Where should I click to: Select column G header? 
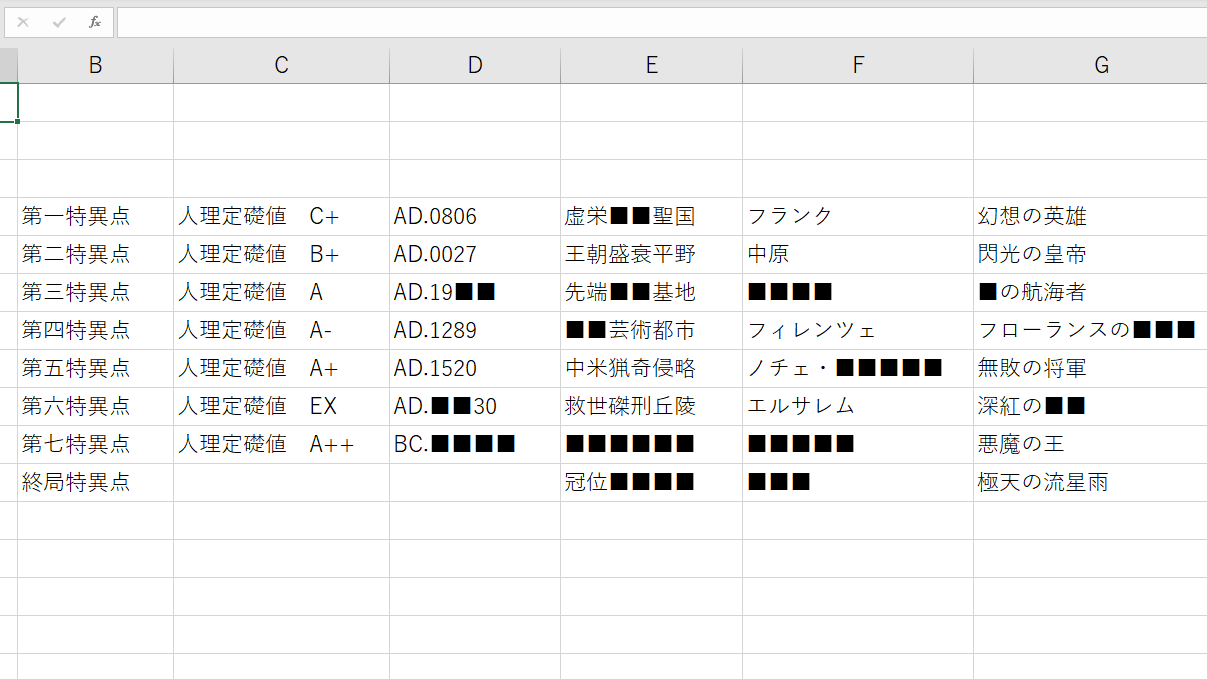click(1100, 65)
